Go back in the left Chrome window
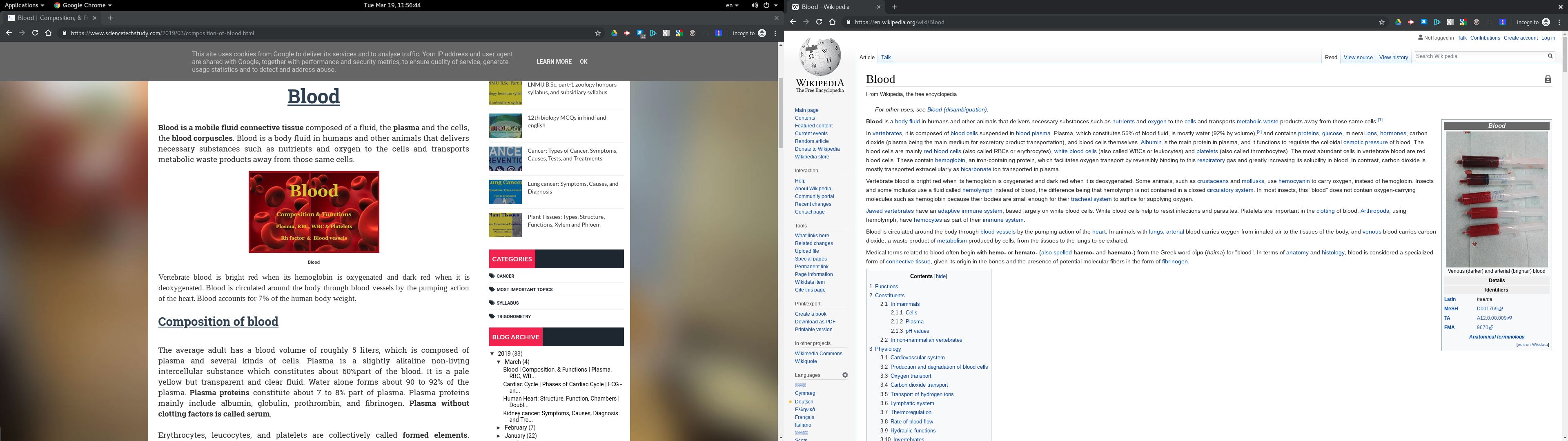This screenshot has height=441, width=1568. (x=9, y=33)
